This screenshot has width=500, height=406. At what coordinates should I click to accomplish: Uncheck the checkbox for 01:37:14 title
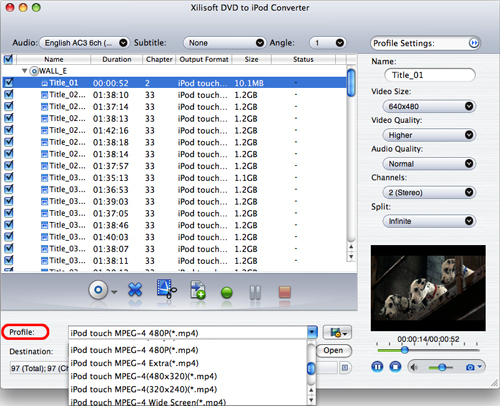pos(9,106)
